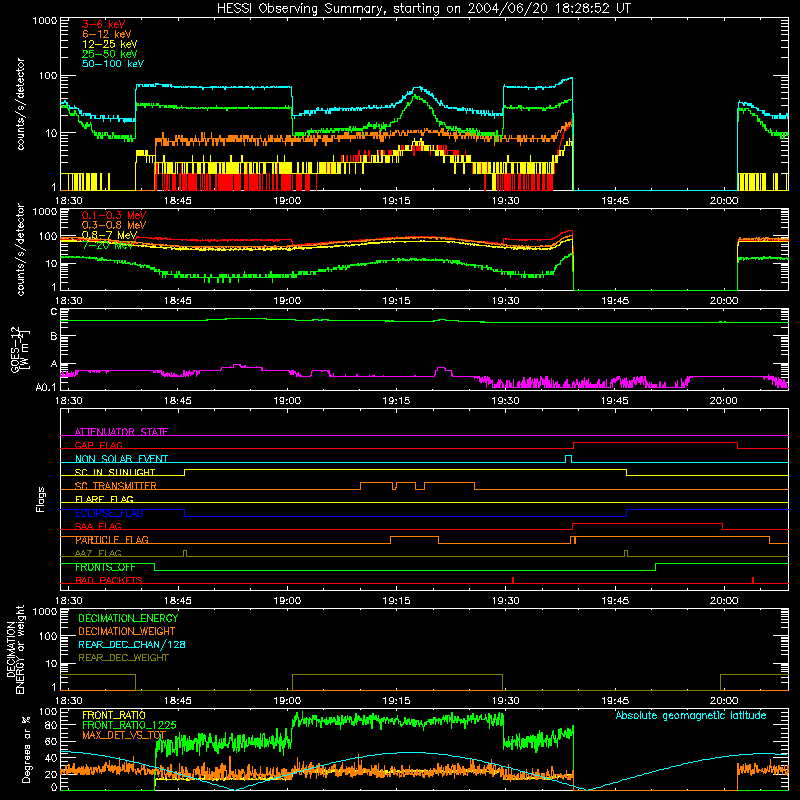Select the 0.1-0.3 MeV legend label
This screenshot has height=800, width=800.
pos(114,215)
